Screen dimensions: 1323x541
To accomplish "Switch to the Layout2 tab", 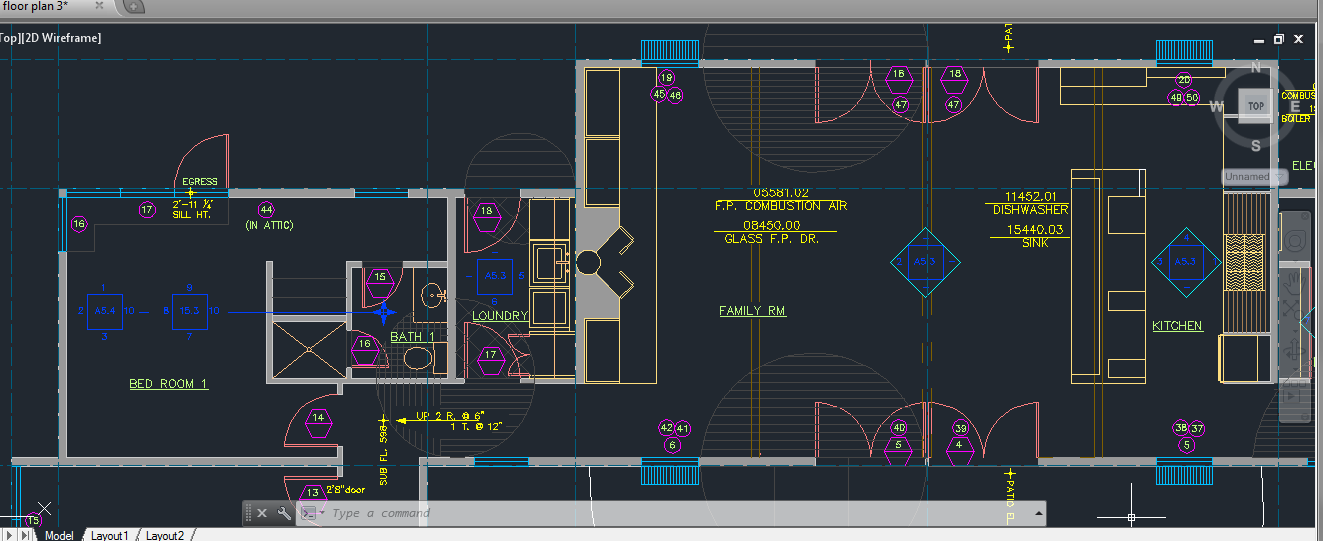I will click(164, 535).
